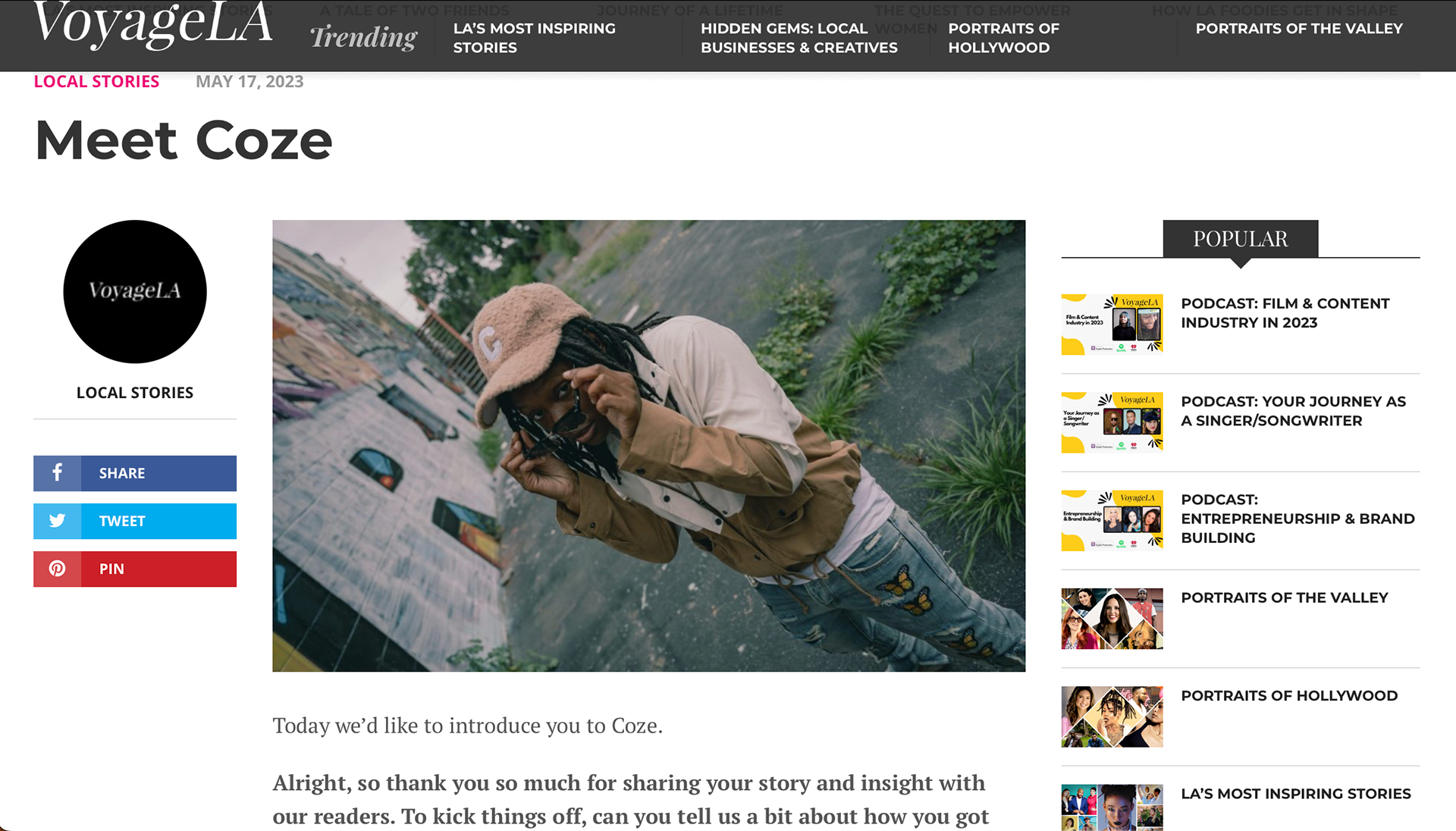Screen dimensions: 1456x831
Task: Open Portraits of the Valley thumbnail
Action: pyautogui.click(x=1112, y=619)
